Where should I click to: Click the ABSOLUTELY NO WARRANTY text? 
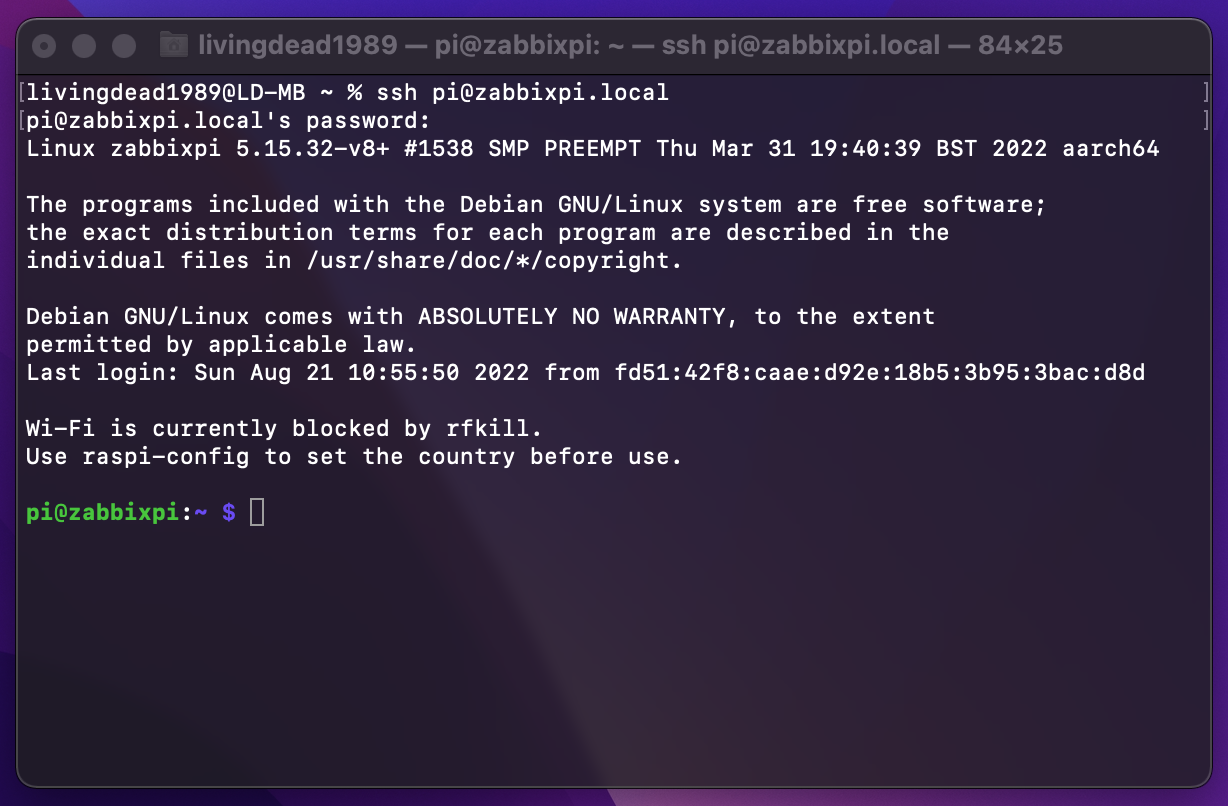(573, 317)
